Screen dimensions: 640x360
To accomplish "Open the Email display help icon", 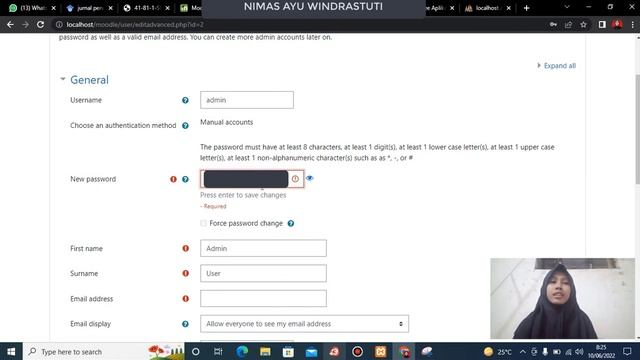I will (x=185, y=324).
